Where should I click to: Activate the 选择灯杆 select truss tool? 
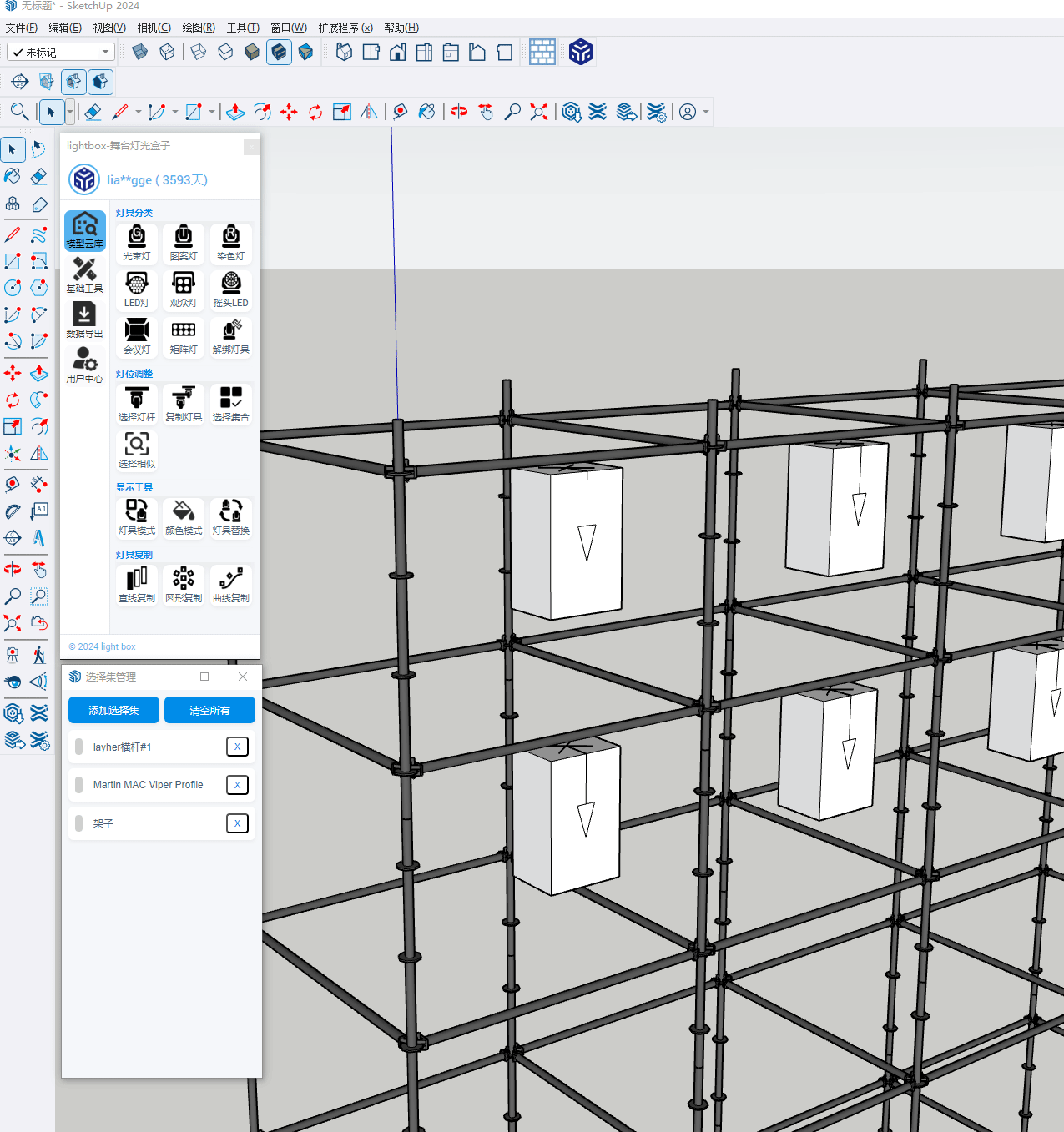(137, 403)
